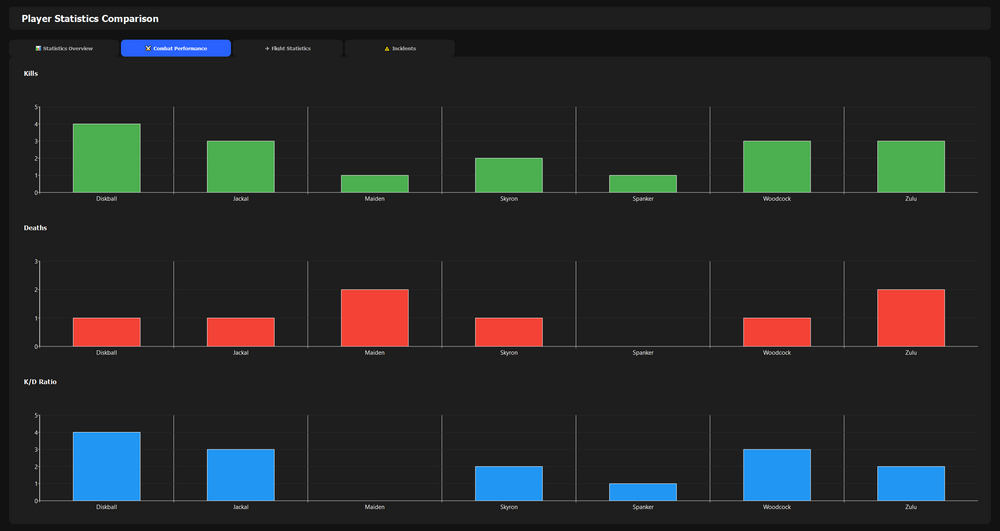This screenshot has height=531, width=1000.
Task: Click Jackal's blue K/D Ratio bar
Action: (x=240, y=475)
